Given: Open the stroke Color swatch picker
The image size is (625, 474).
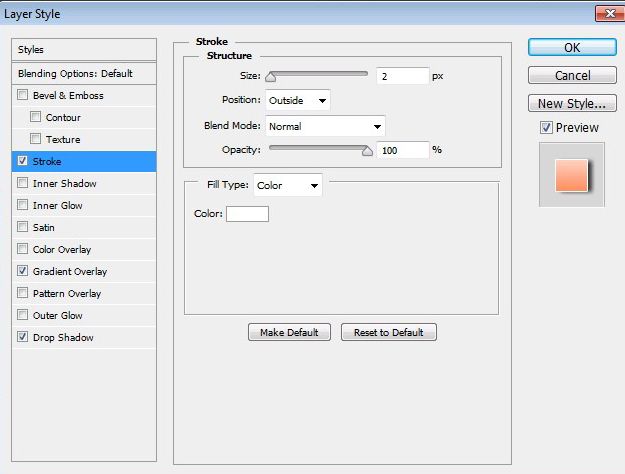Looking at the screenshot, I should [x=248, y=213].
